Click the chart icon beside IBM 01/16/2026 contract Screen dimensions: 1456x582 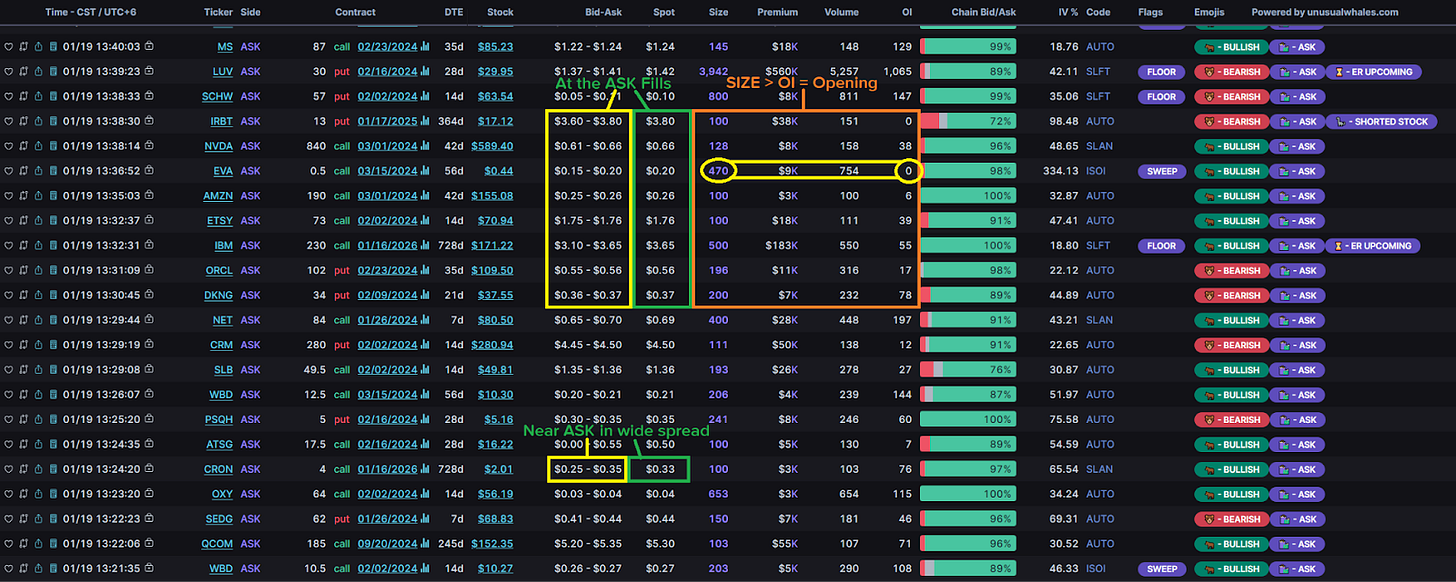pyautogui.click(x=424, y=246)
